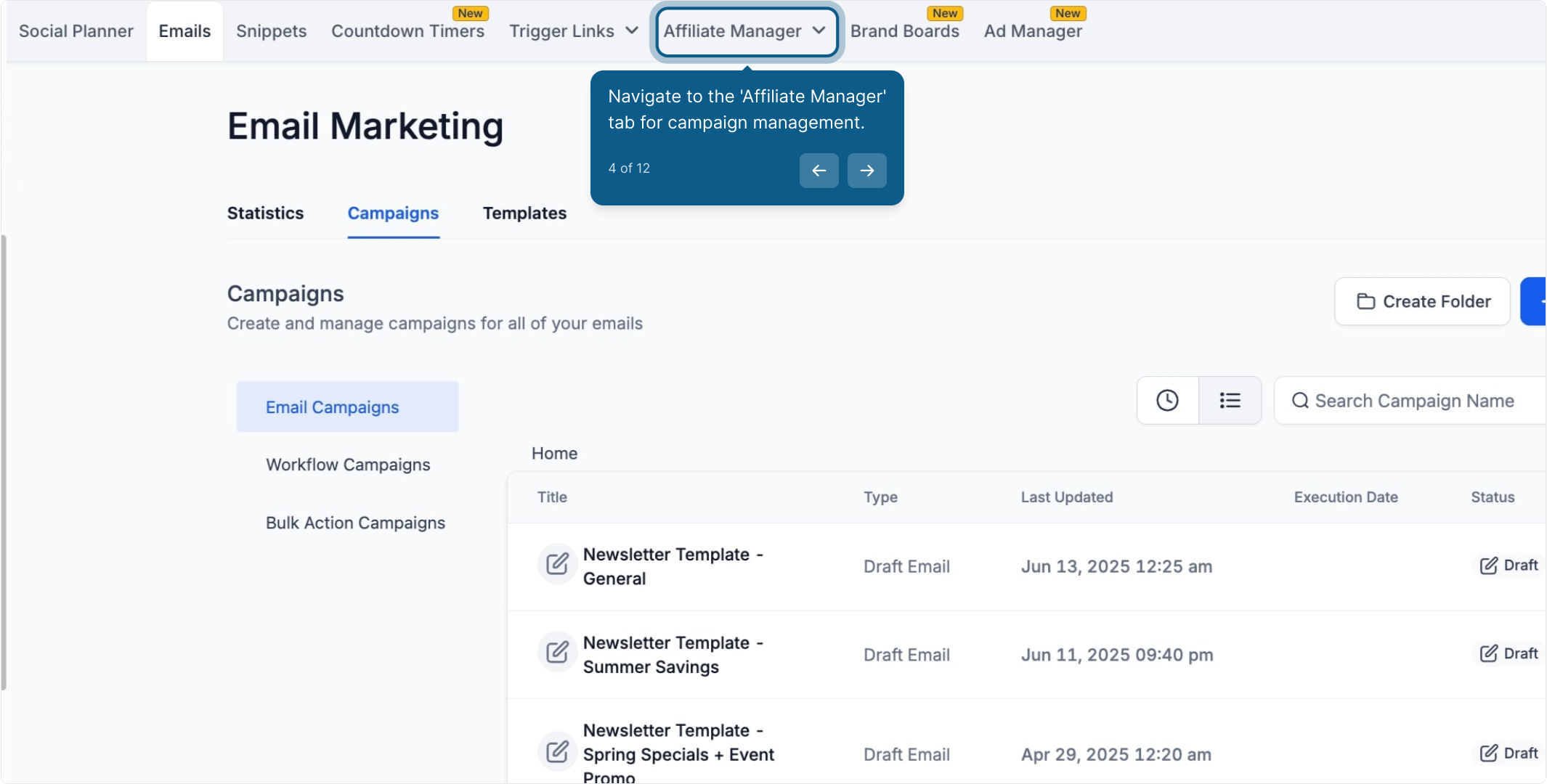Screen dimensions: 1547x784
Task: Select Email Campaigns in sidebar
Action: coord(347,407)
